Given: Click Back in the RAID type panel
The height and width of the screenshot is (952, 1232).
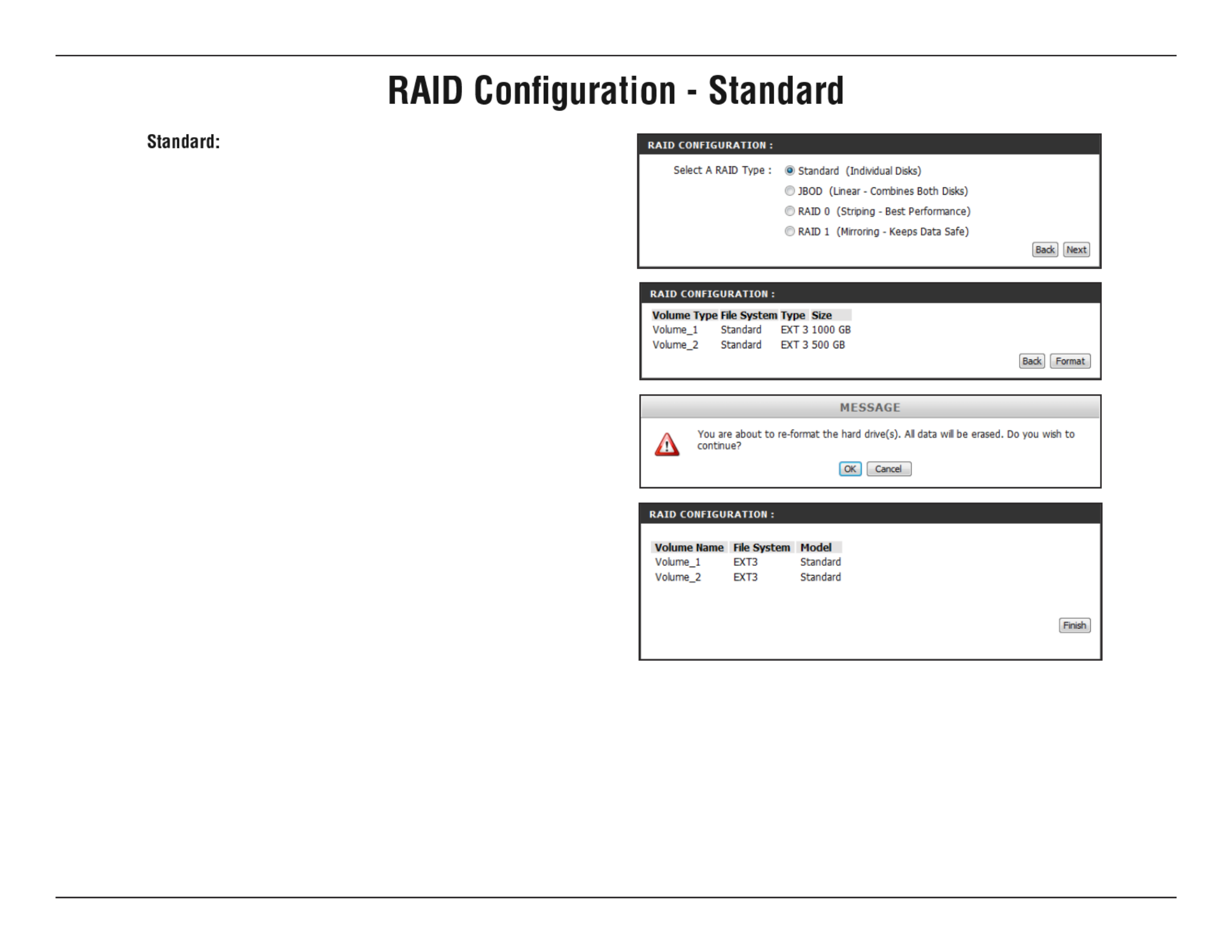Looking at the screenshot, I should (x=1045, y=250).
